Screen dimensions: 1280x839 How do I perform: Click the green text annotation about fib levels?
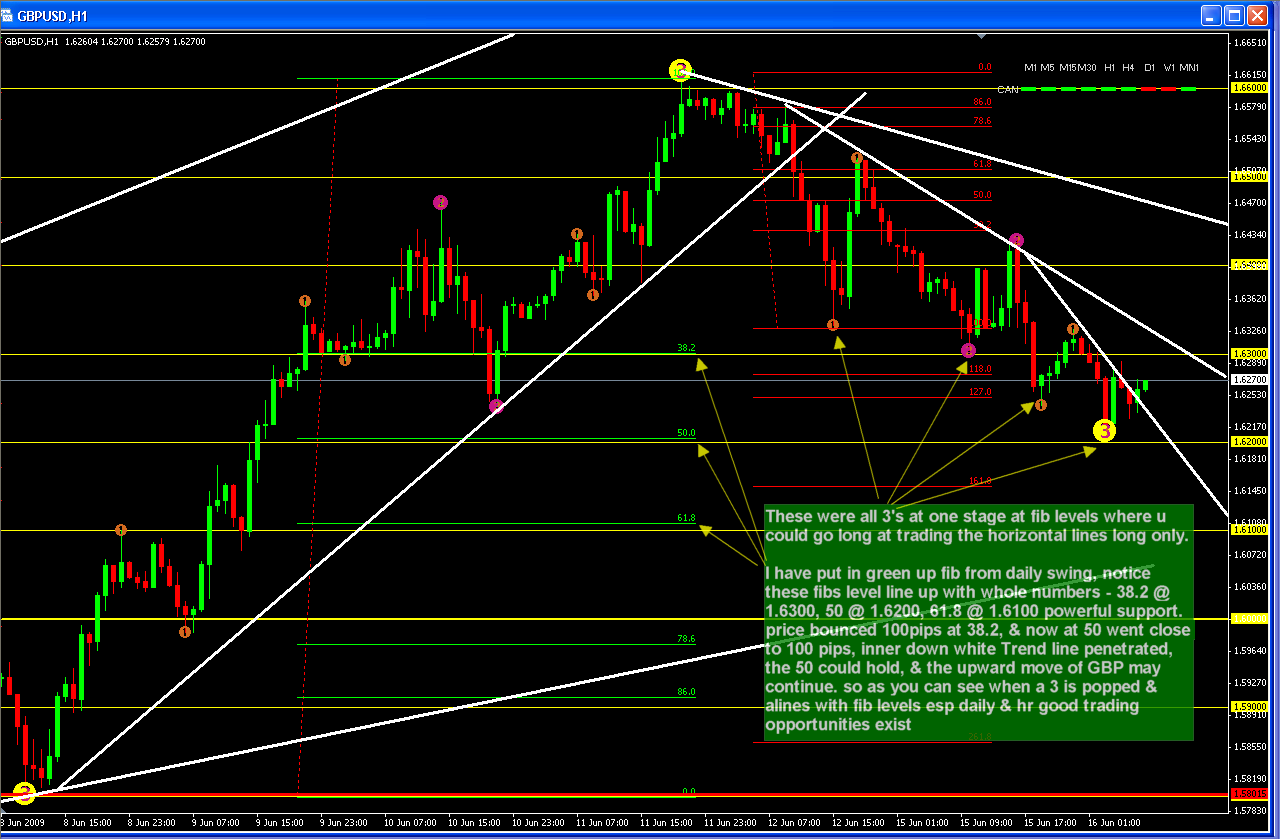(979, 622)
